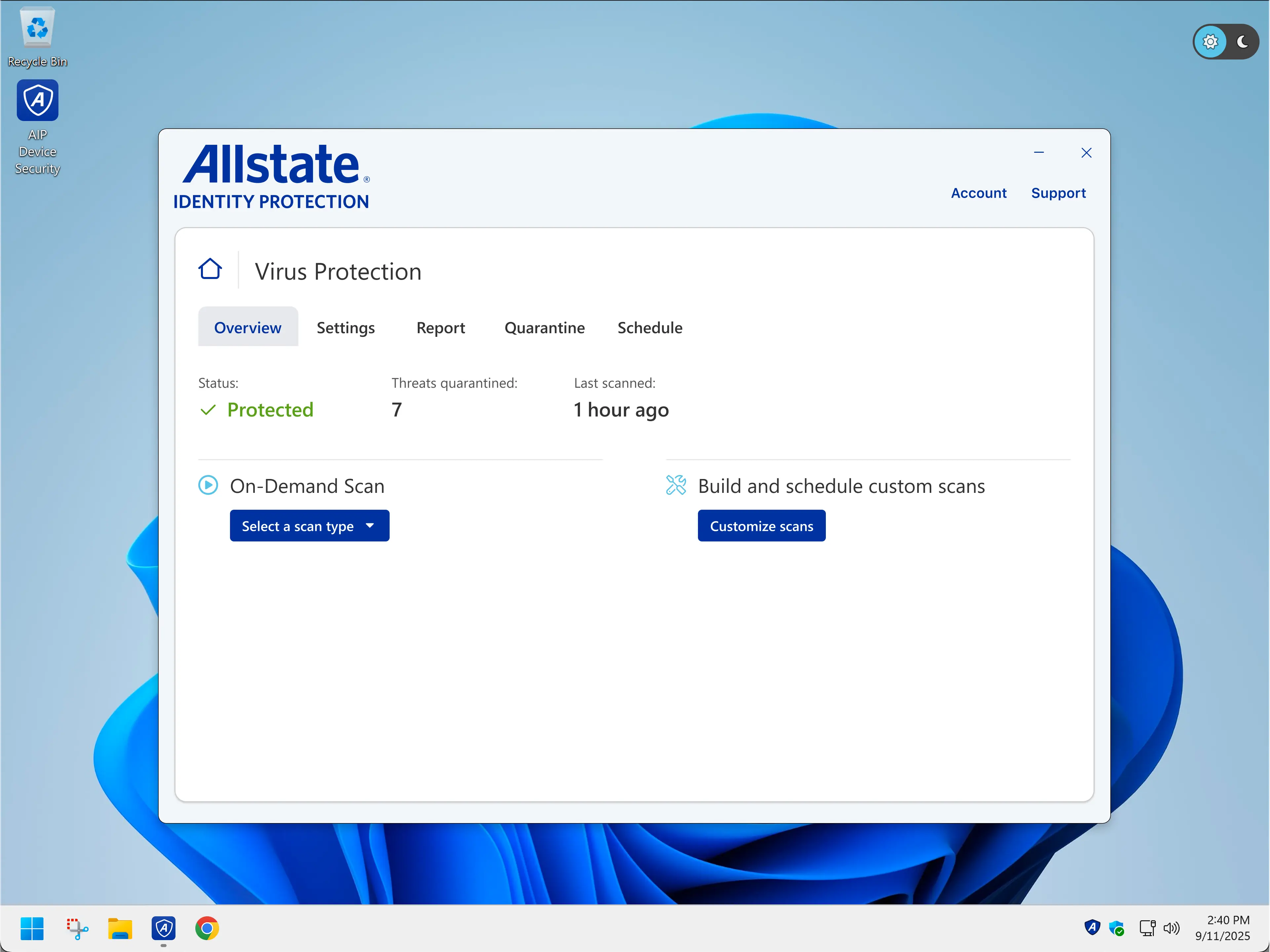Click the threats quarantined value 7
Screen dimensions: 1270x952
point(396,410)
